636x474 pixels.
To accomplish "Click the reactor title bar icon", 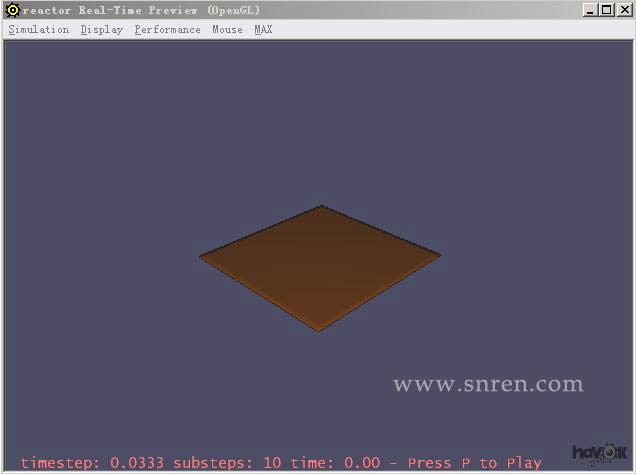I will [12, 10].
